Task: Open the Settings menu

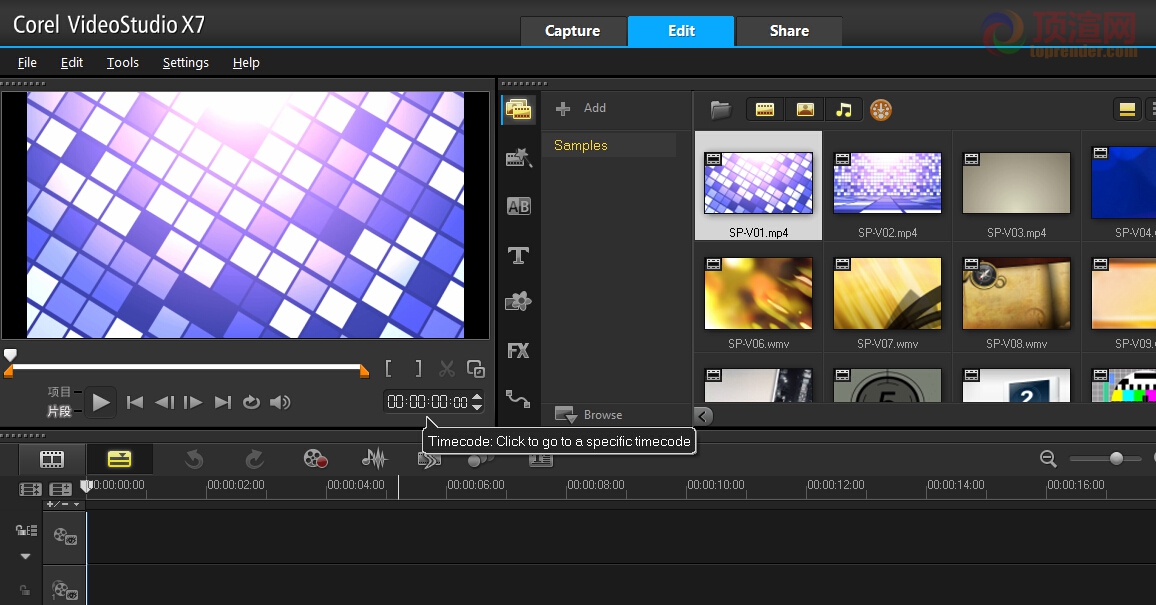Action: pos(186,63)
